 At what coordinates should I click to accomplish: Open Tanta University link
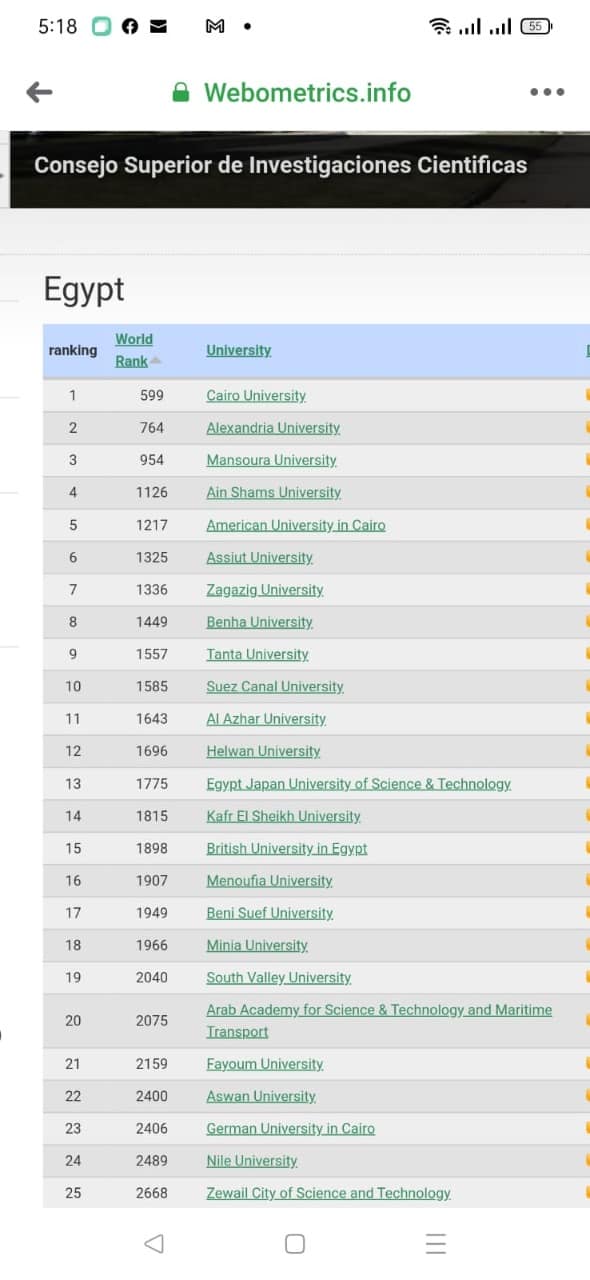click(258, 654)
